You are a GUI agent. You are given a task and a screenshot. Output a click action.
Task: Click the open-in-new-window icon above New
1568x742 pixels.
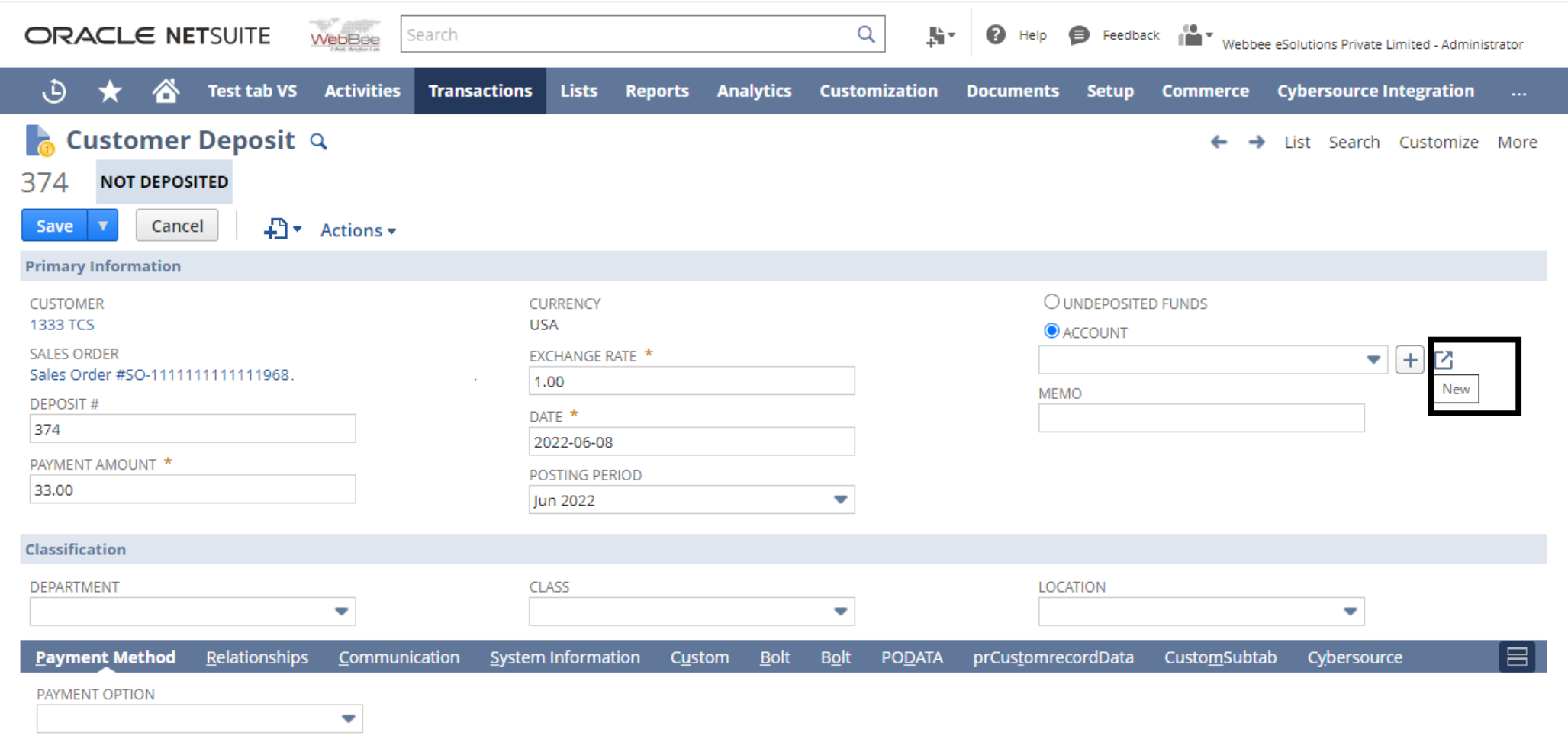click(1444, 359)
